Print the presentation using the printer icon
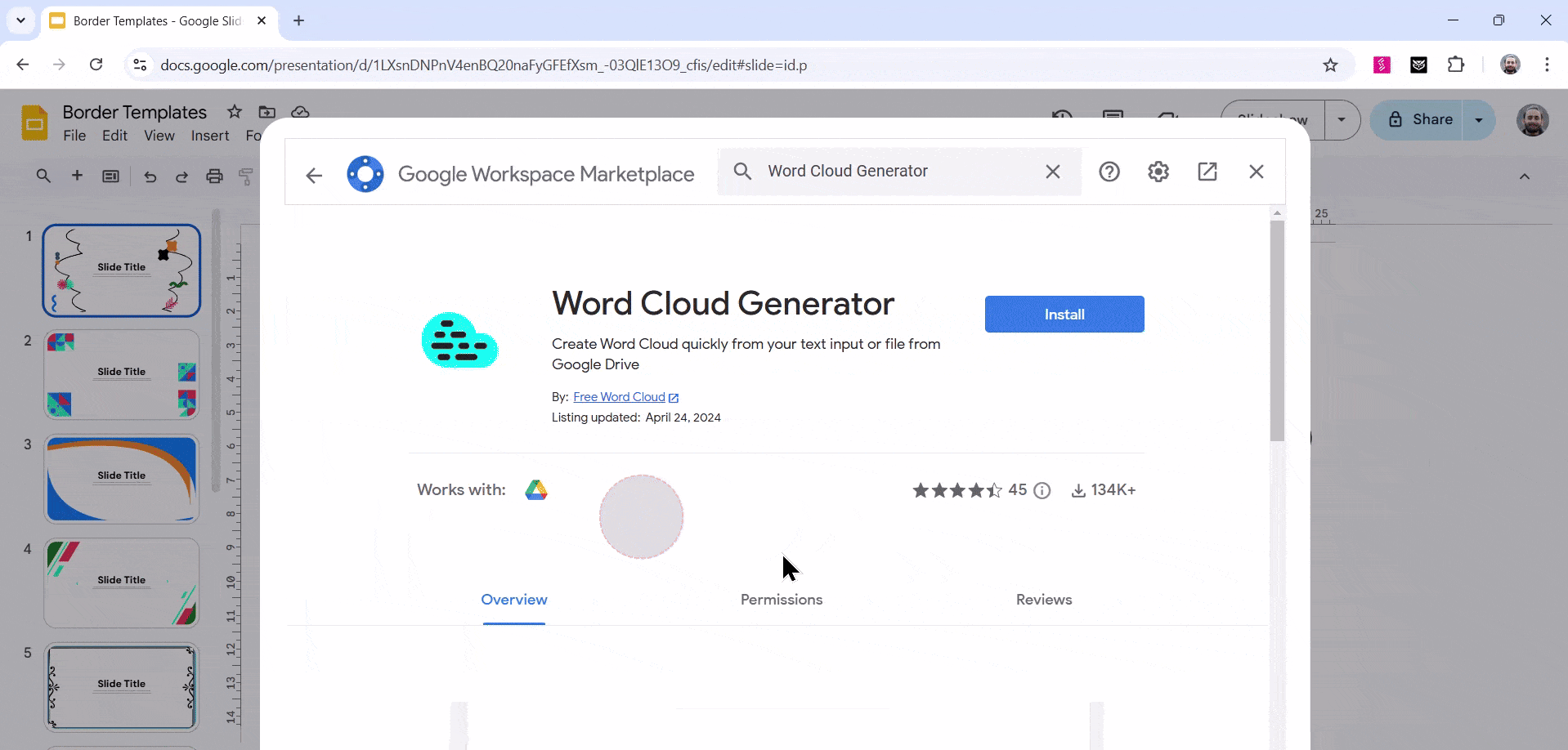1568x750 pixels. point(214,176)
